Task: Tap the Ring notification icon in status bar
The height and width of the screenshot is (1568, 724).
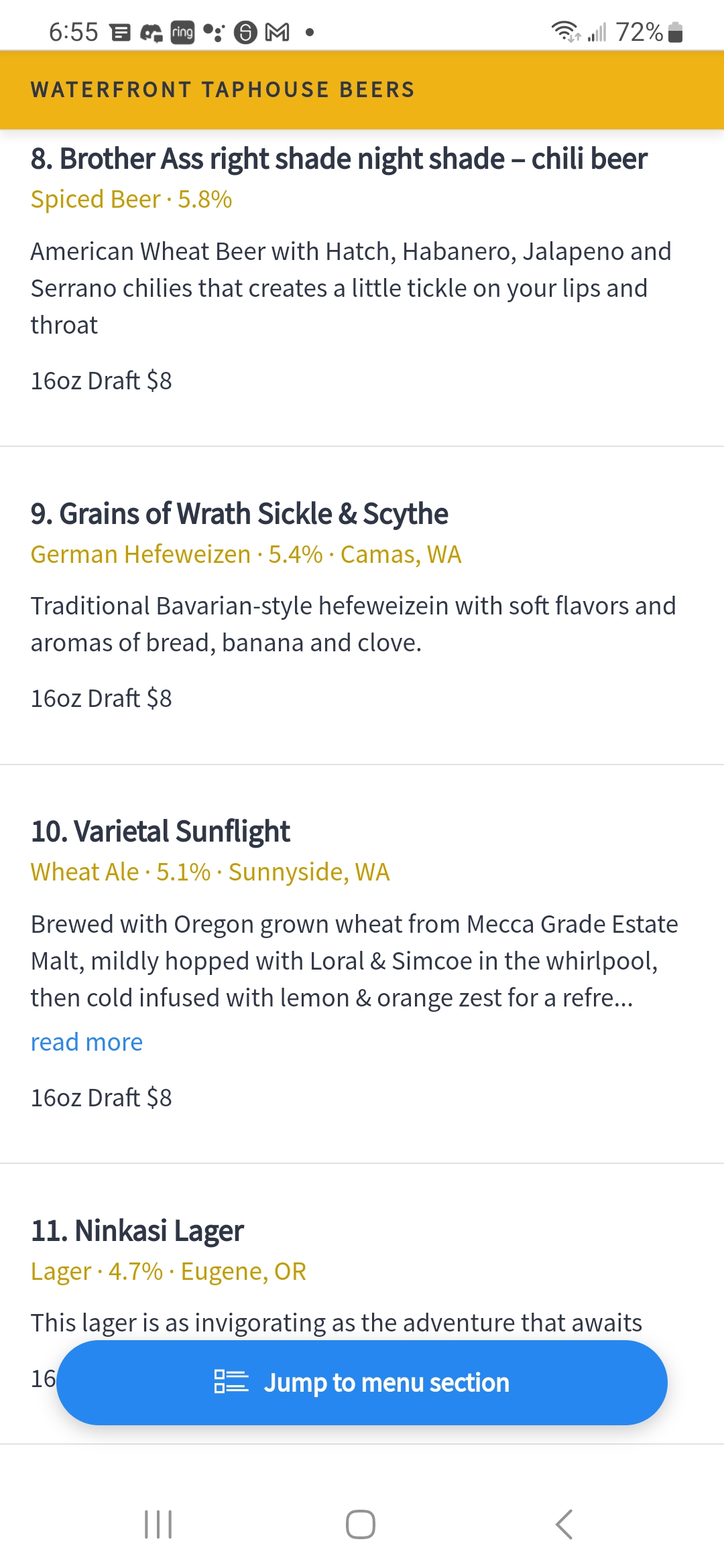Action: point(182,32)
